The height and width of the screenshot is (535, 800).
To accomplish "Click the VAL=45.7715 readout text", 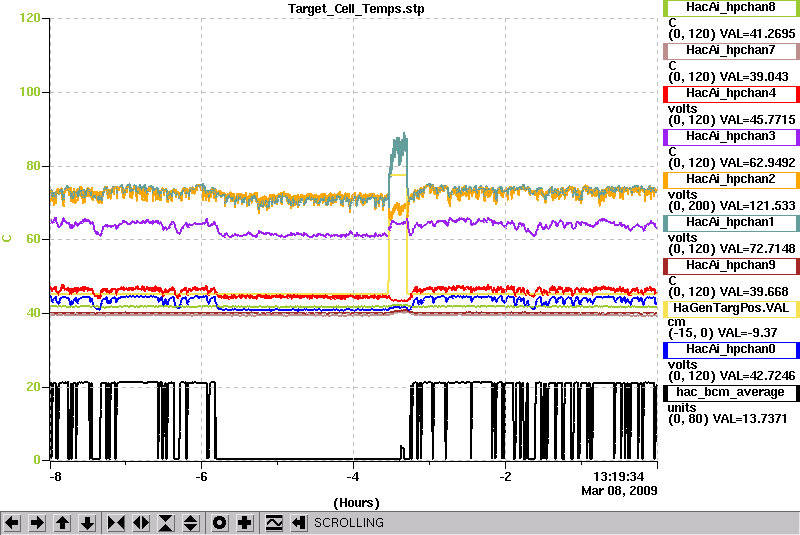I will tap(757, 120).
